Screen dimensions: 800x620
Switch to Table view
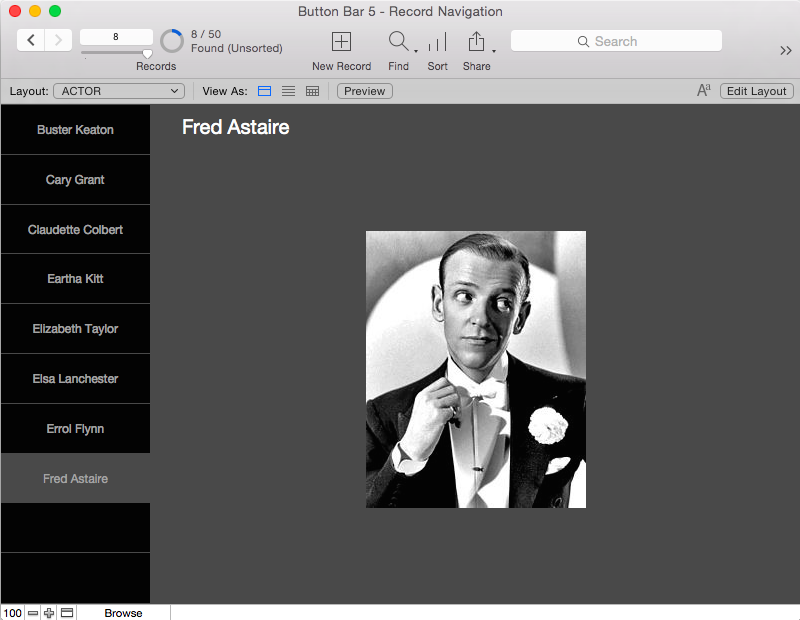[x=312, y=91]
